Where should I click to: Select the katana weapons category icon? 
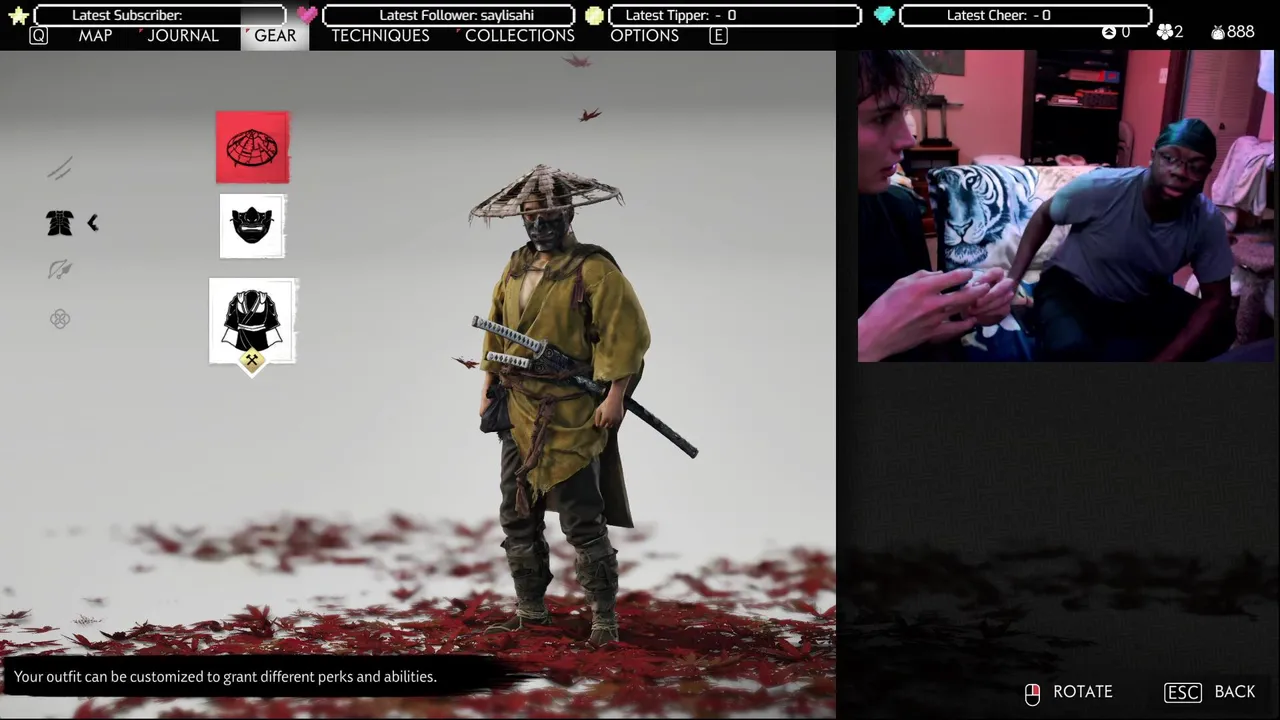click(x=60, y=169)
